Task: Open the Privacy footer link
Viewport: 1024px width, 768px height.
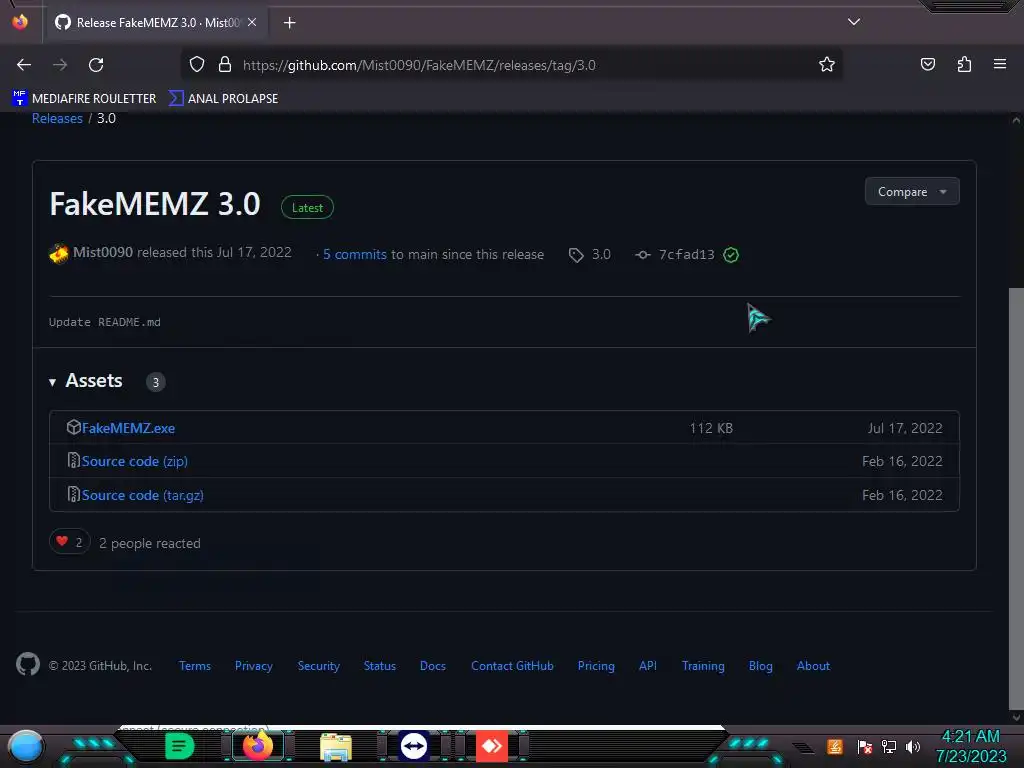Action: [253, 666]
